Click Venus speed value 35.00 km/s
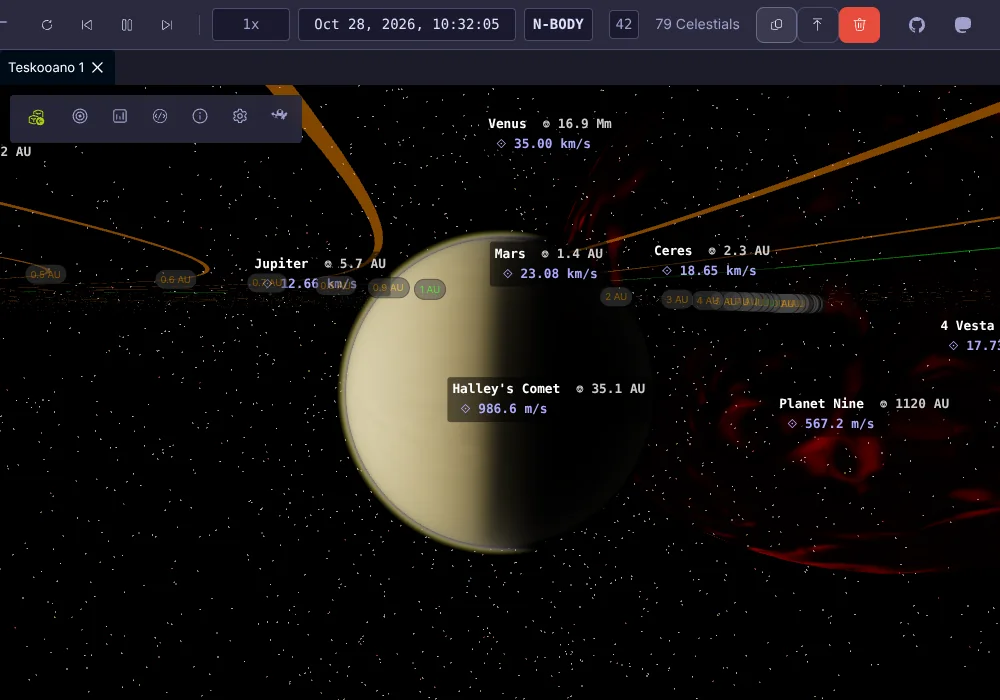The width and height of the screenshot is (1000, 700). (552, 143)
